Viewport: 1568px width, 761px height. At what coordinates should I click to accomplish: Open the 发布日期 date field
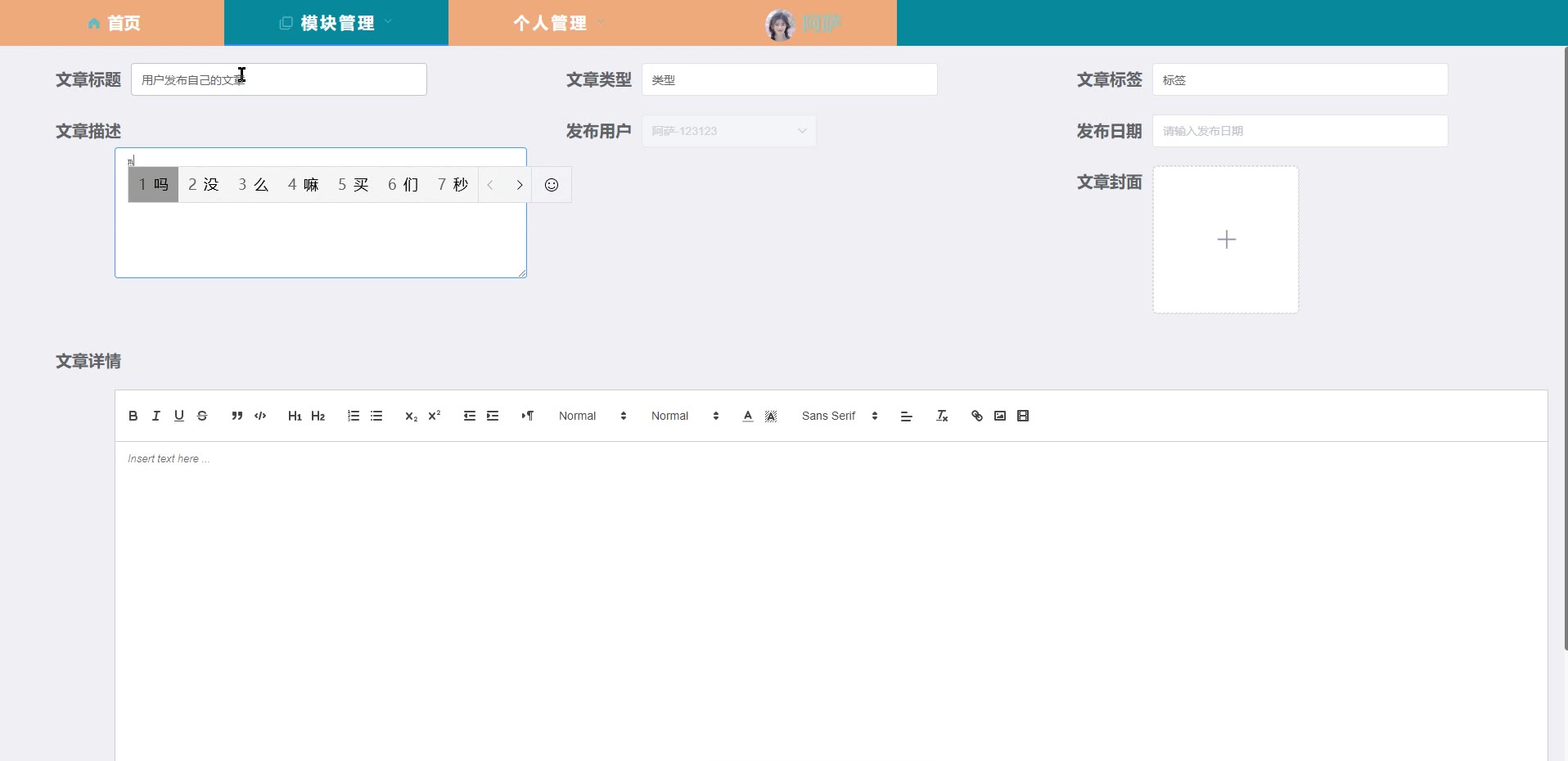(1300, 131)
